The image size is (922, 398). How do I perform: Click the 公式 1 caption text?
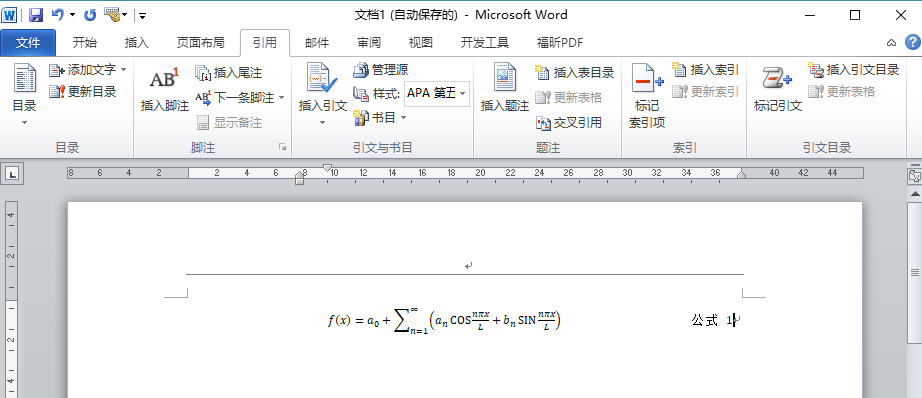tap(713, 320)
